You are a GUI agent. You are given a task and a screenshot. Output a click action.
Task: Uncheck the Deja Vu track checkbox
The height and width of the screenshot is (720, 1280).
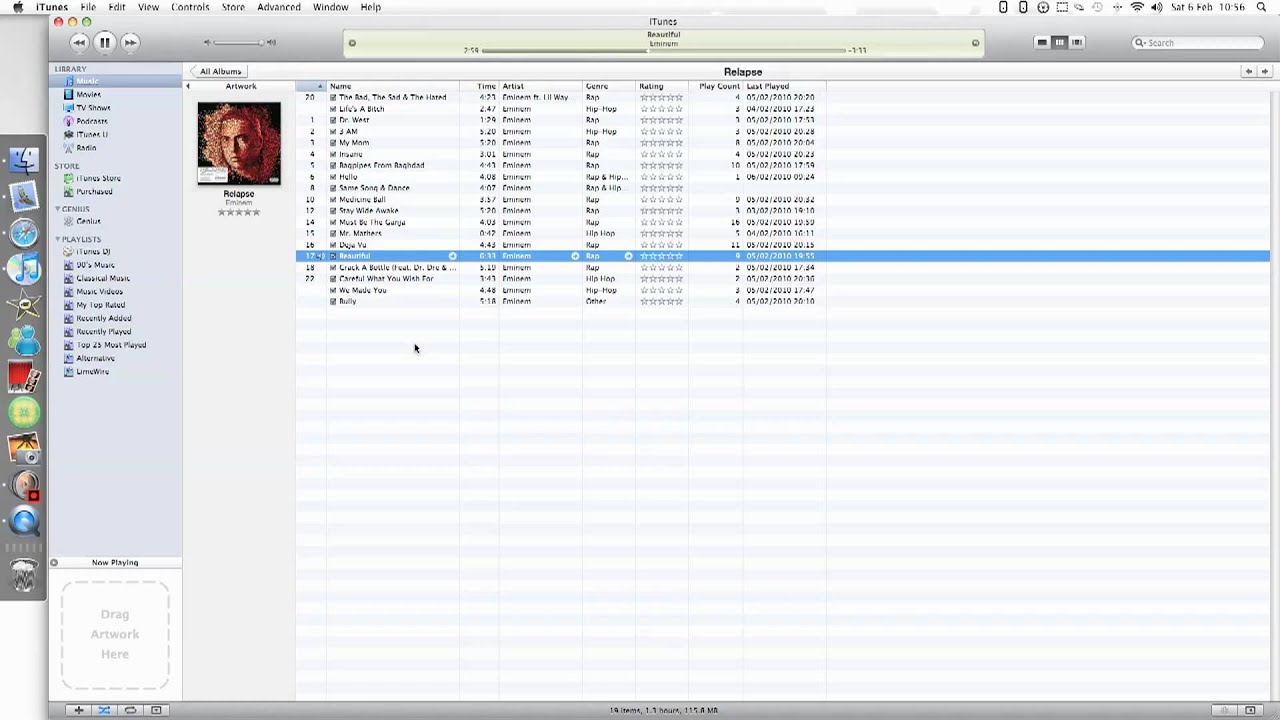[333, 245]
